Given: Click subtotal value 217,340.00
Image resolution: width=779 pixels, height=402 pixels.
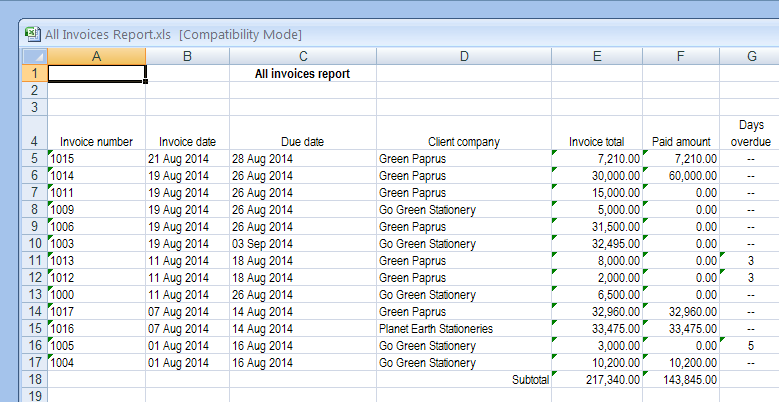Looking at the screenshot, I should (597, 379).
